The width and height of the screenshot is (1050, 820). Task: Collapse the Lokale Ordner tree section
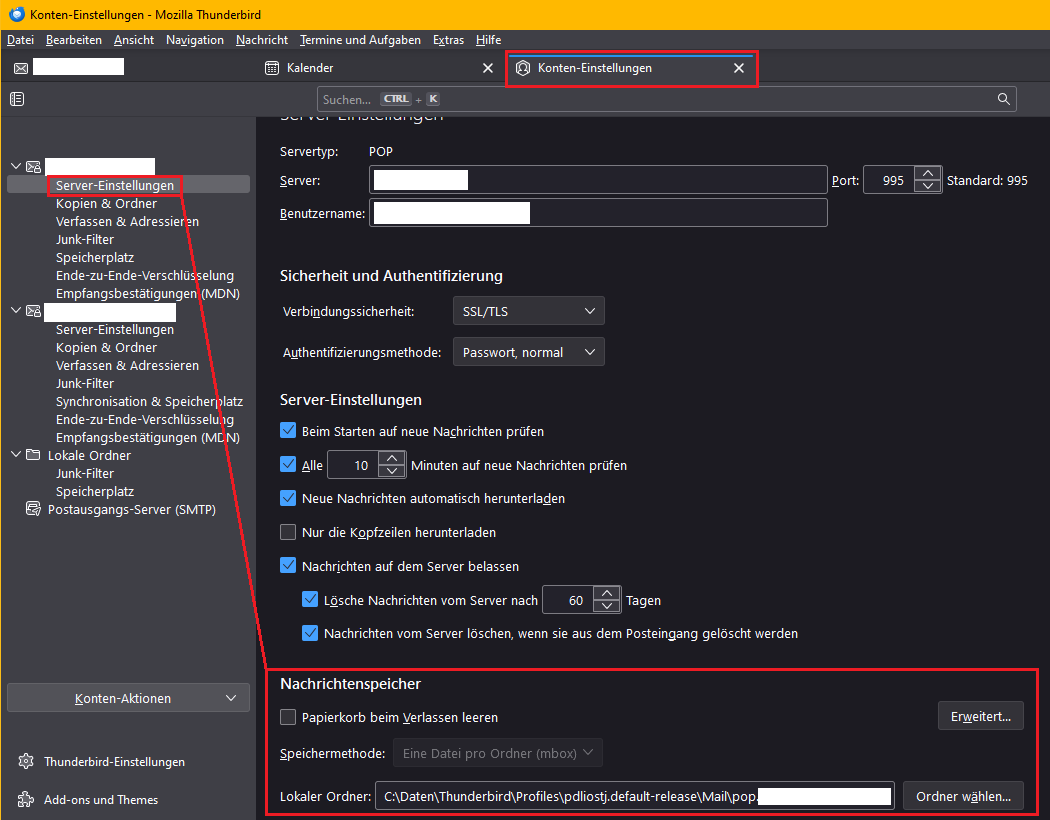tap(17, 455)
